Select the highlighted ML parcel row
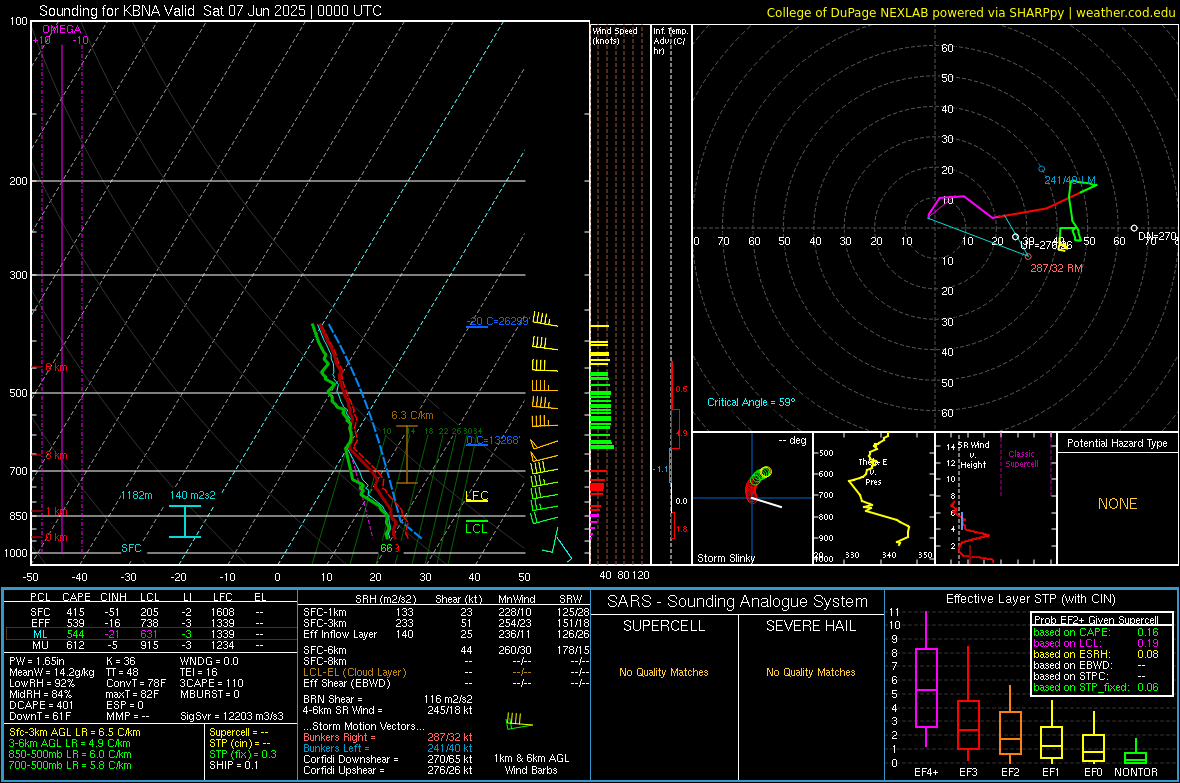 149,634
